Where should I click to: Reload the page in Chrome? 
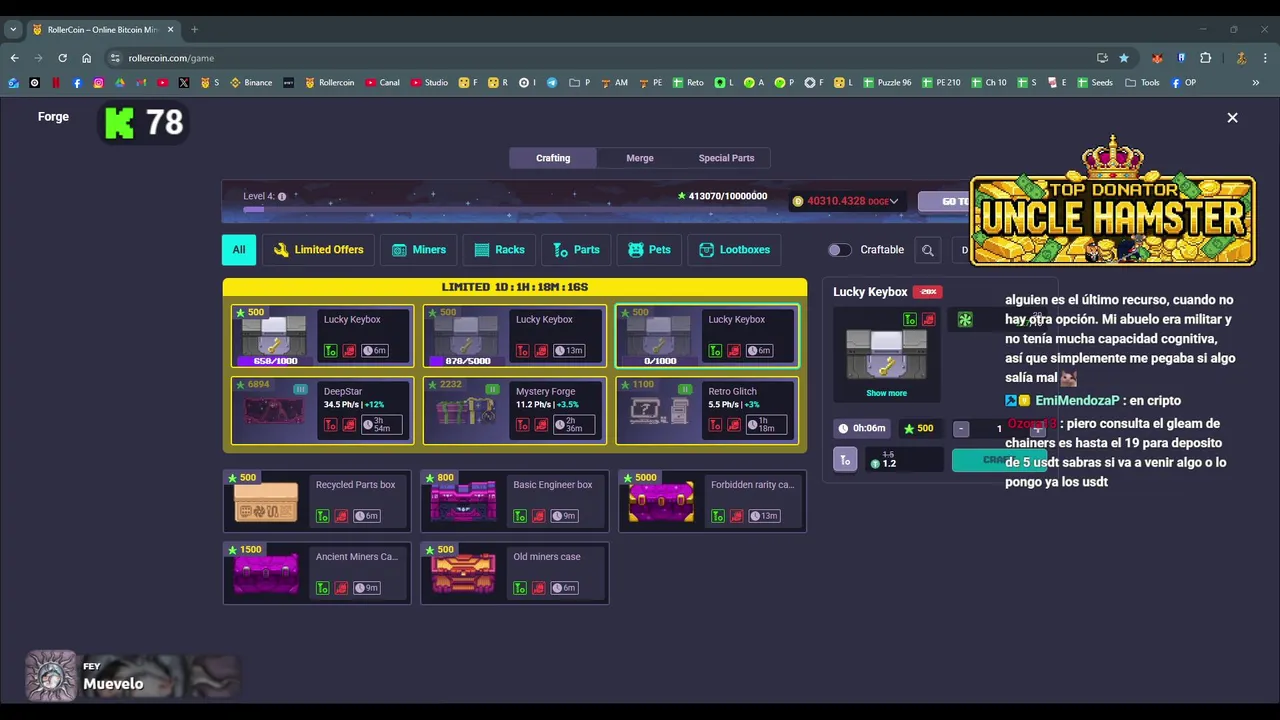62,58
